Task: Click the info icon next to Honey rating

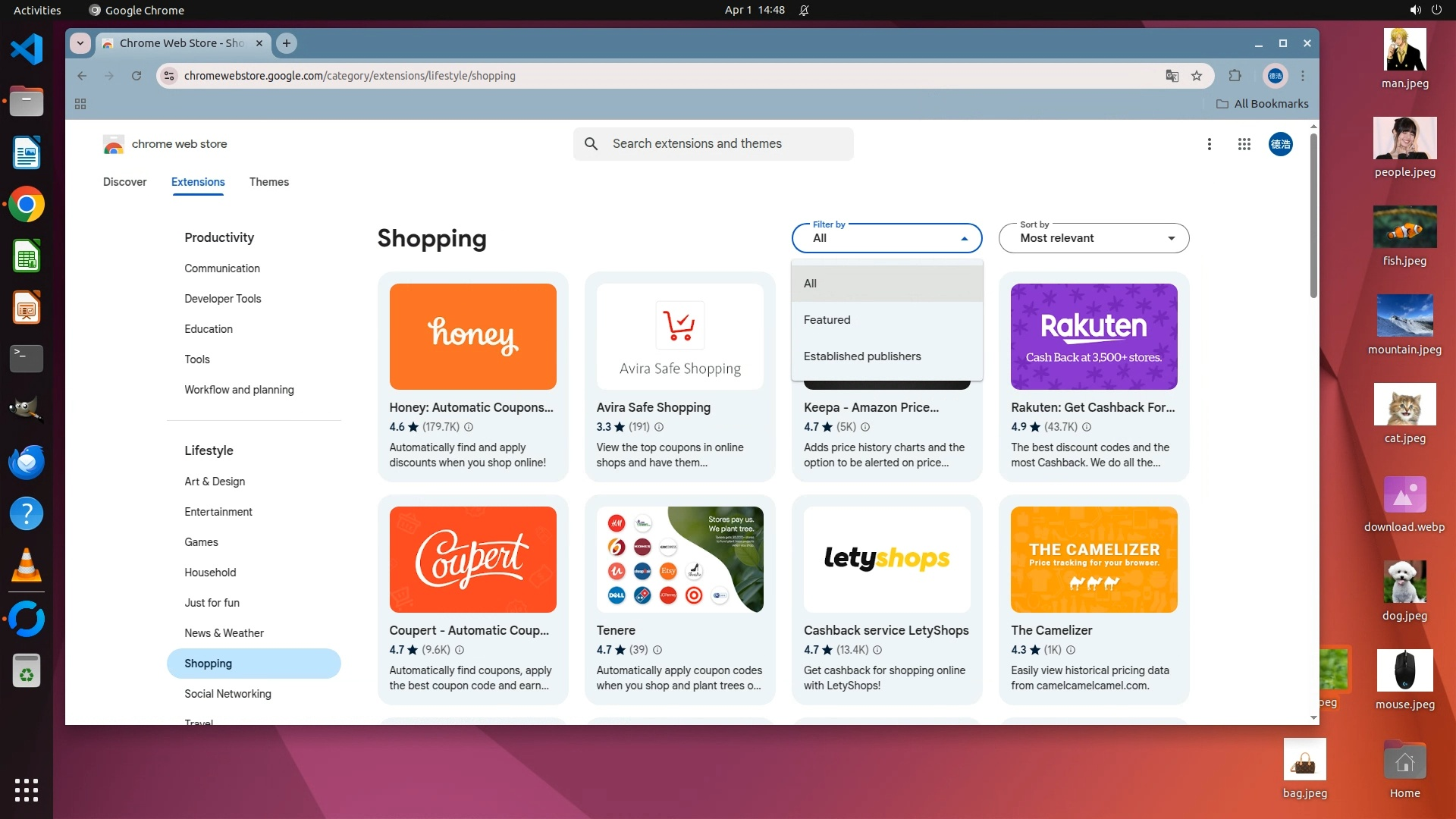Action: click(469, 427)
